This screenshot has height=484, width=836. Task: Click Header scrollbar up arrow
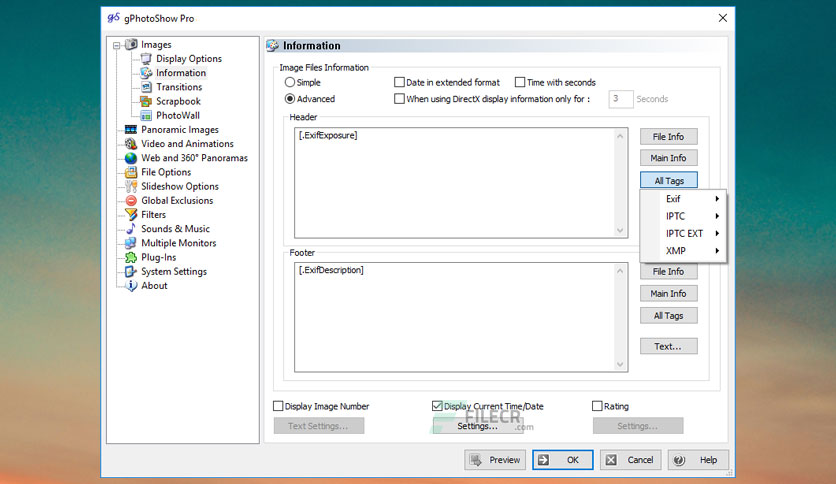(620, 136)
